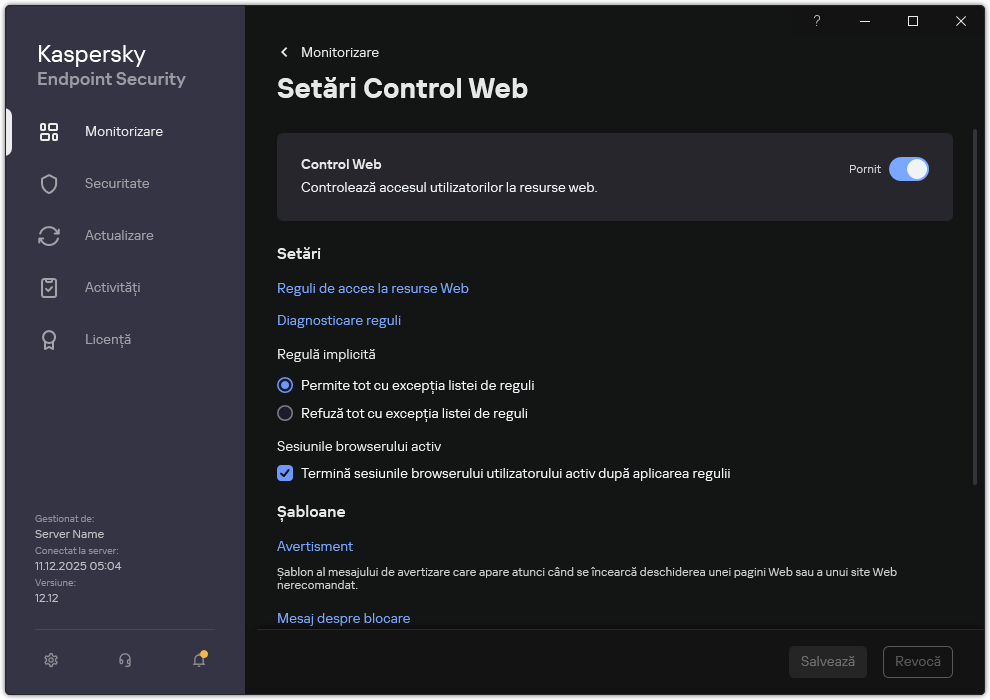
Task: Open notifications via the bell icon
Action: (x=198, y=661)
